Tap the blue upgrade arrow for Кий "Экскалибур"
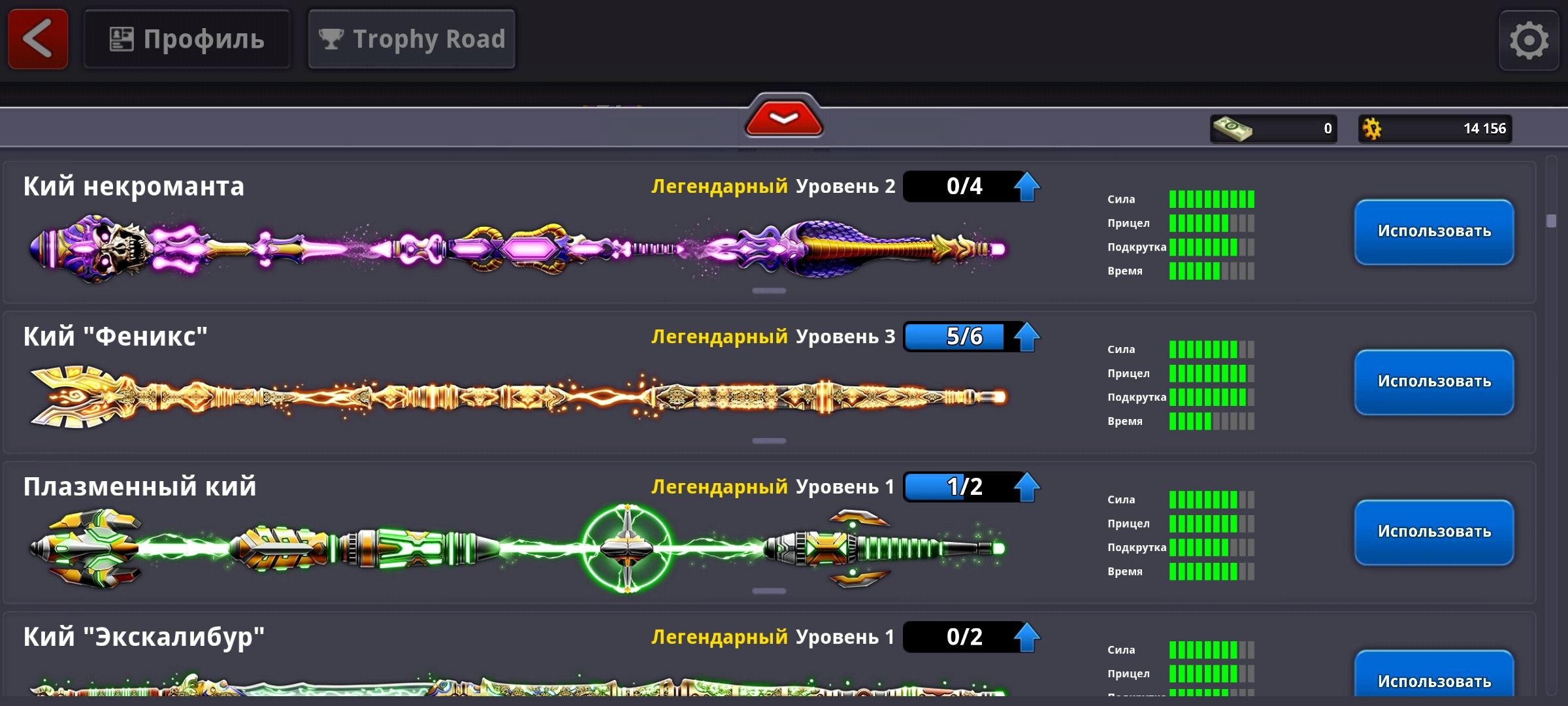 (x=1027, y=637)
